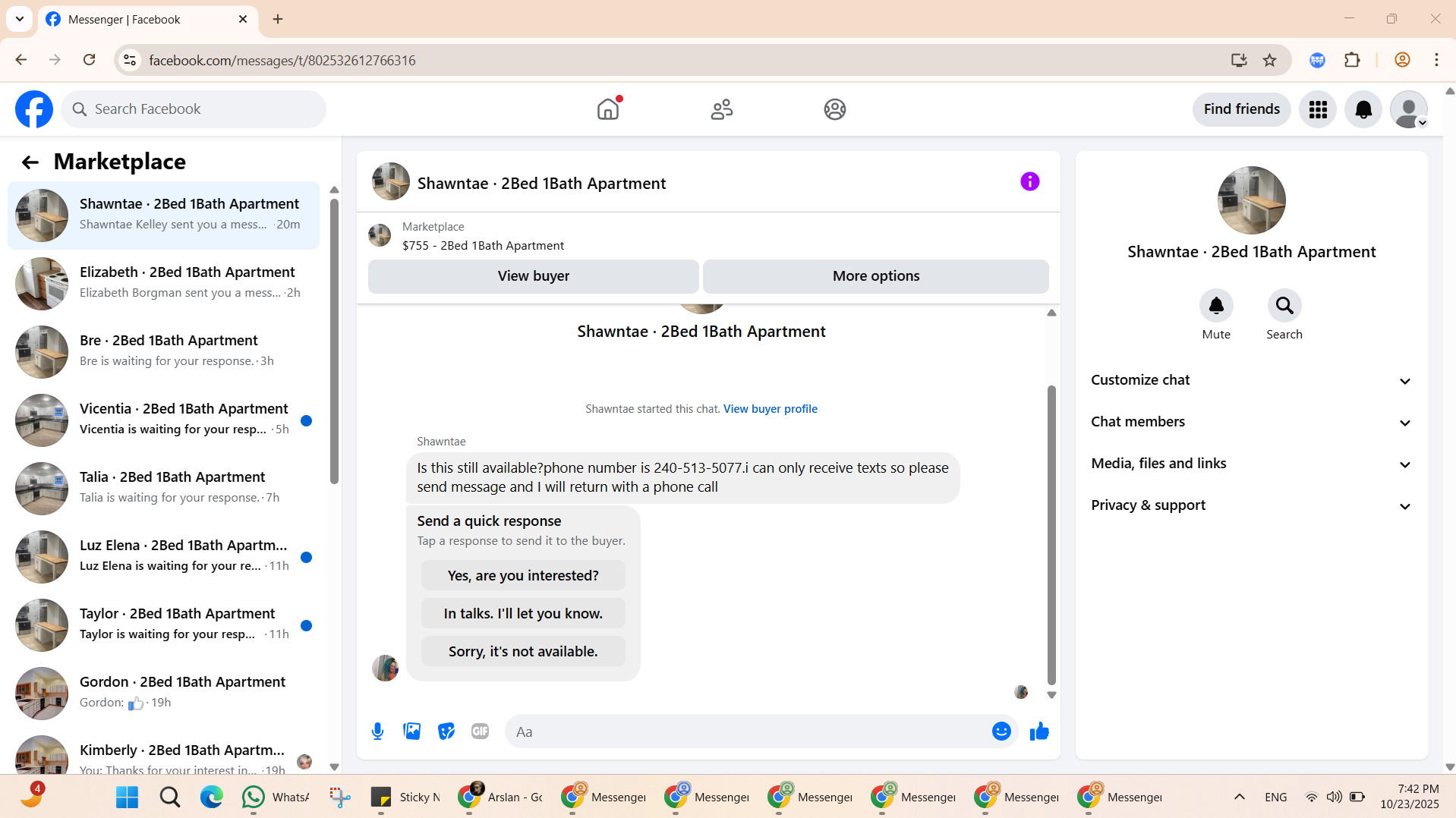Open Friends icon in top bar
The image size is (1456, 818).
point(721,109)
